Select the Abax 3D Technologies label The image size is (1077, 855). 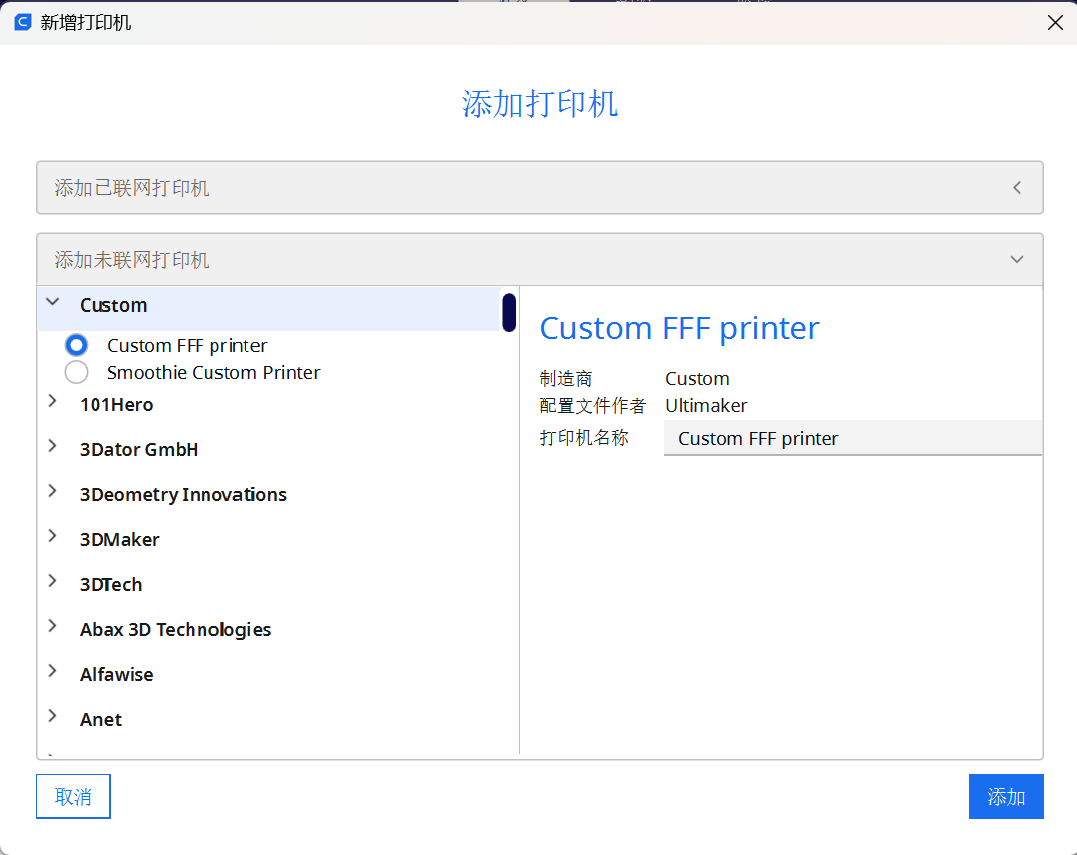(175, 630)
